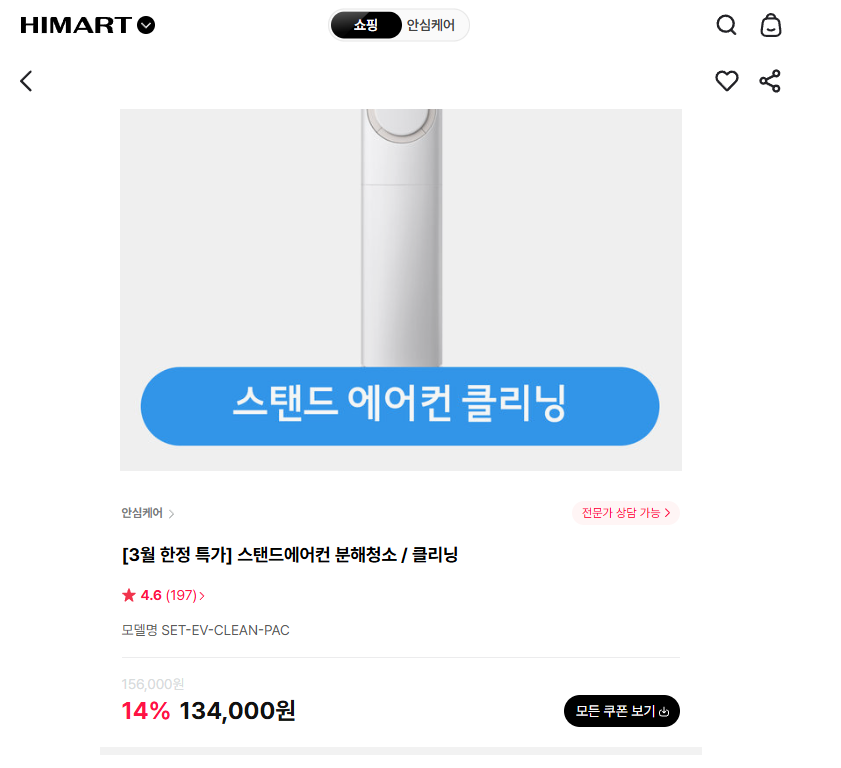Open the 안심케어 category breadcrumb link
The width and height of the screenshot is (841, 768).
click(x=142, y=513)
